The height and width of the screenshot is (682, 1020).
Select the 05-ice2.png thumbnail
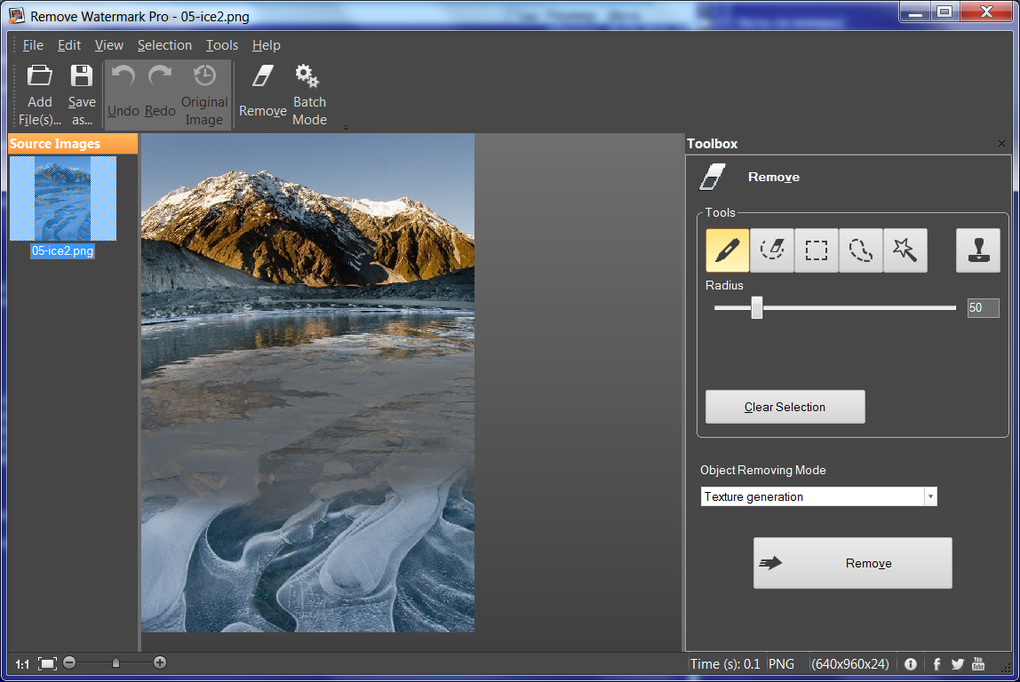[63, 199]
